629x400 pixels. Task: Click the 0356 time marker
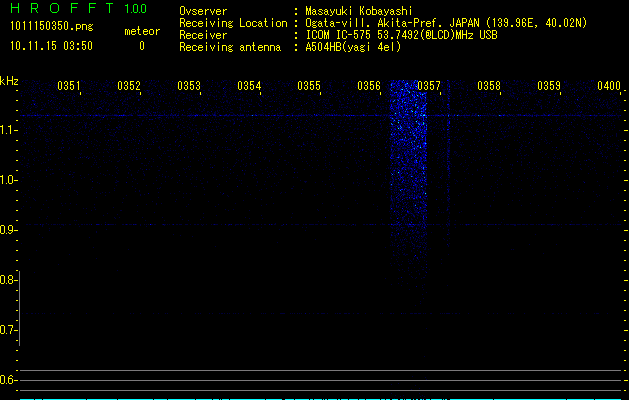[369, 86]
